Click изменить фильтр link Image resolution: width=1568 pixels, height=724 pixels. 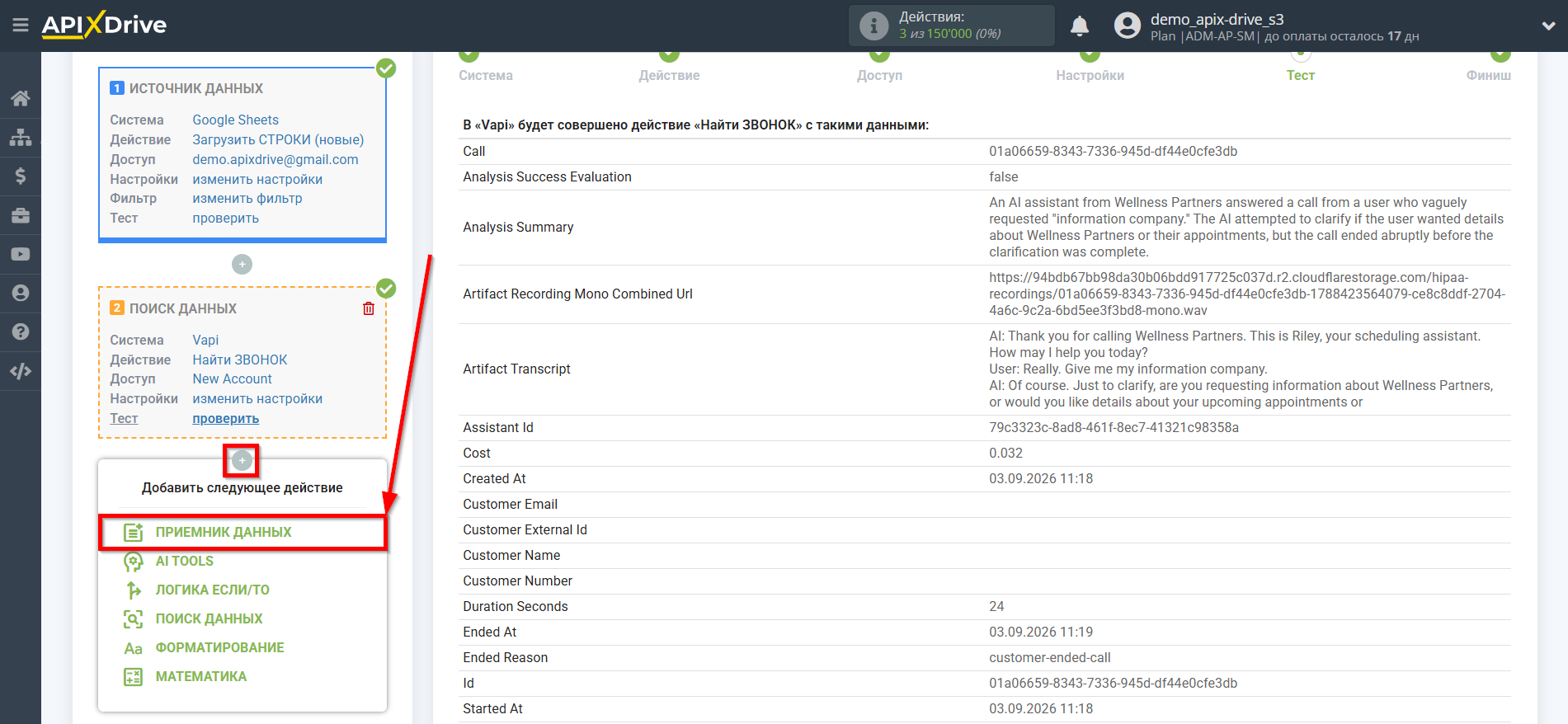[247, 199]
